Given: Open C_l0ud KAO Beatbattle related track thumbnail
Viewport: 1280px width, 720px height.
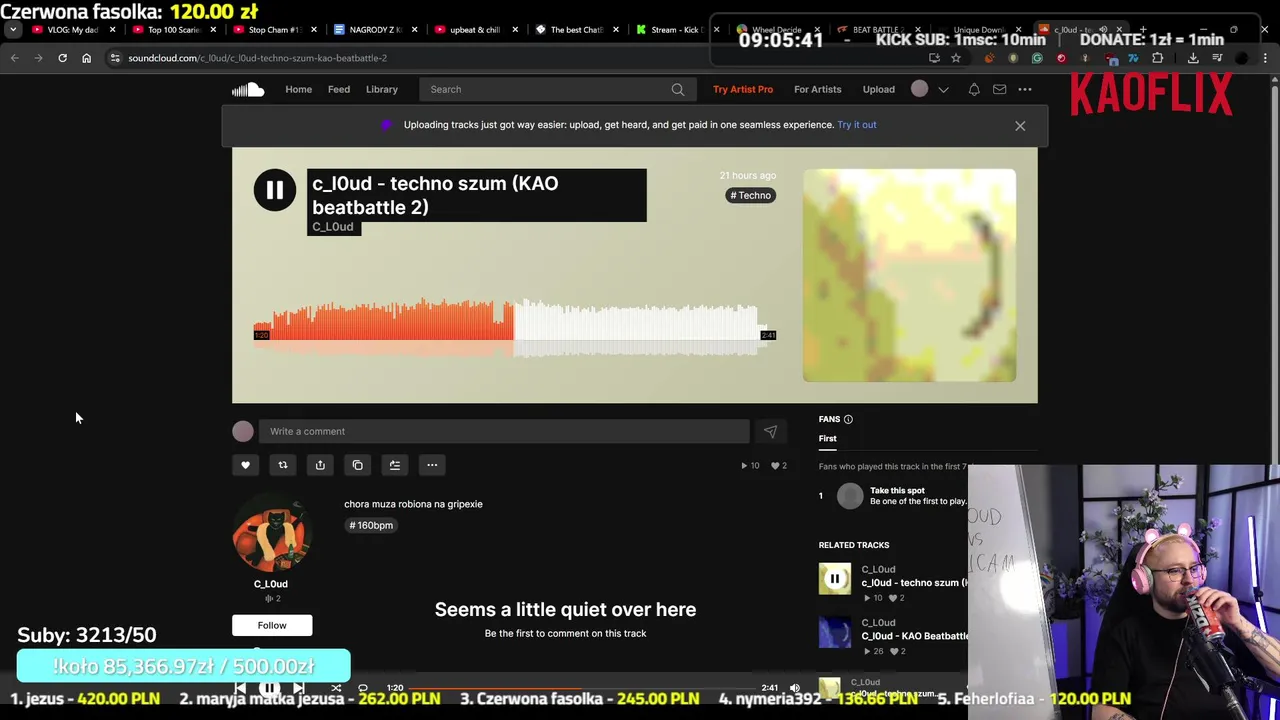Looking at the screenshot, I should click(x=835, y=632).
